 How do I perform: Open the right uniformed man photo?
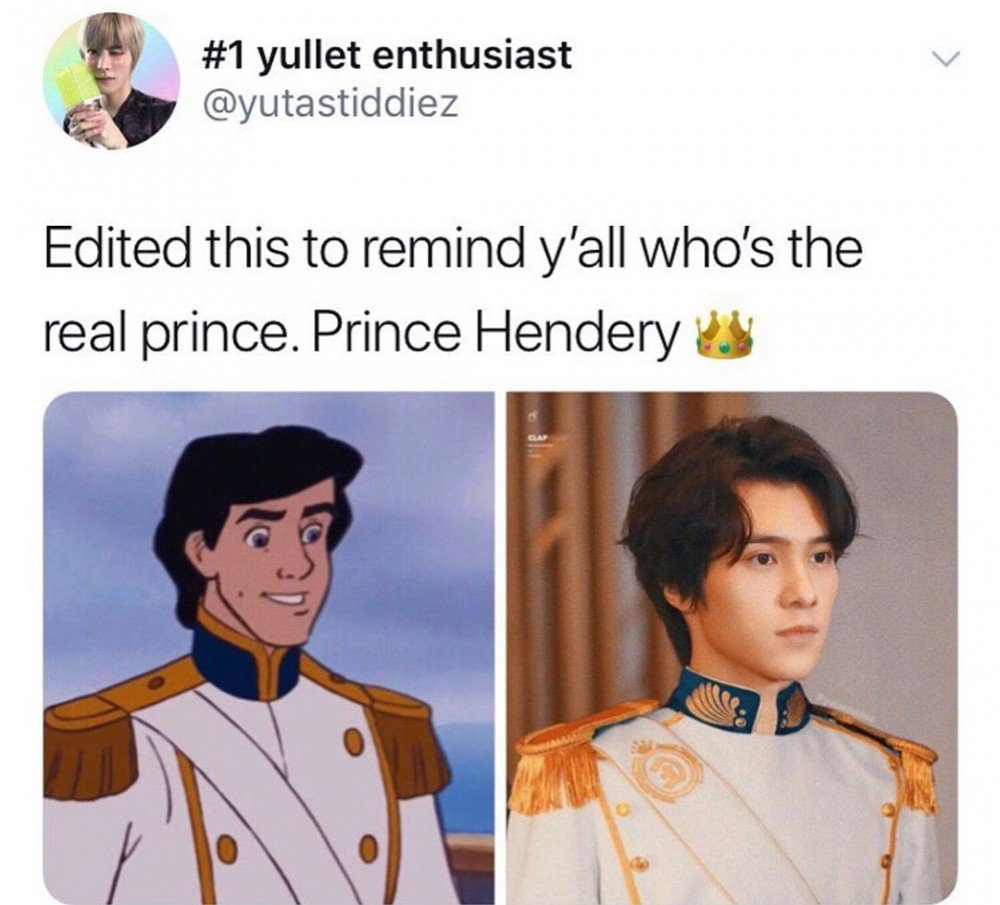(x=732, y=648)
